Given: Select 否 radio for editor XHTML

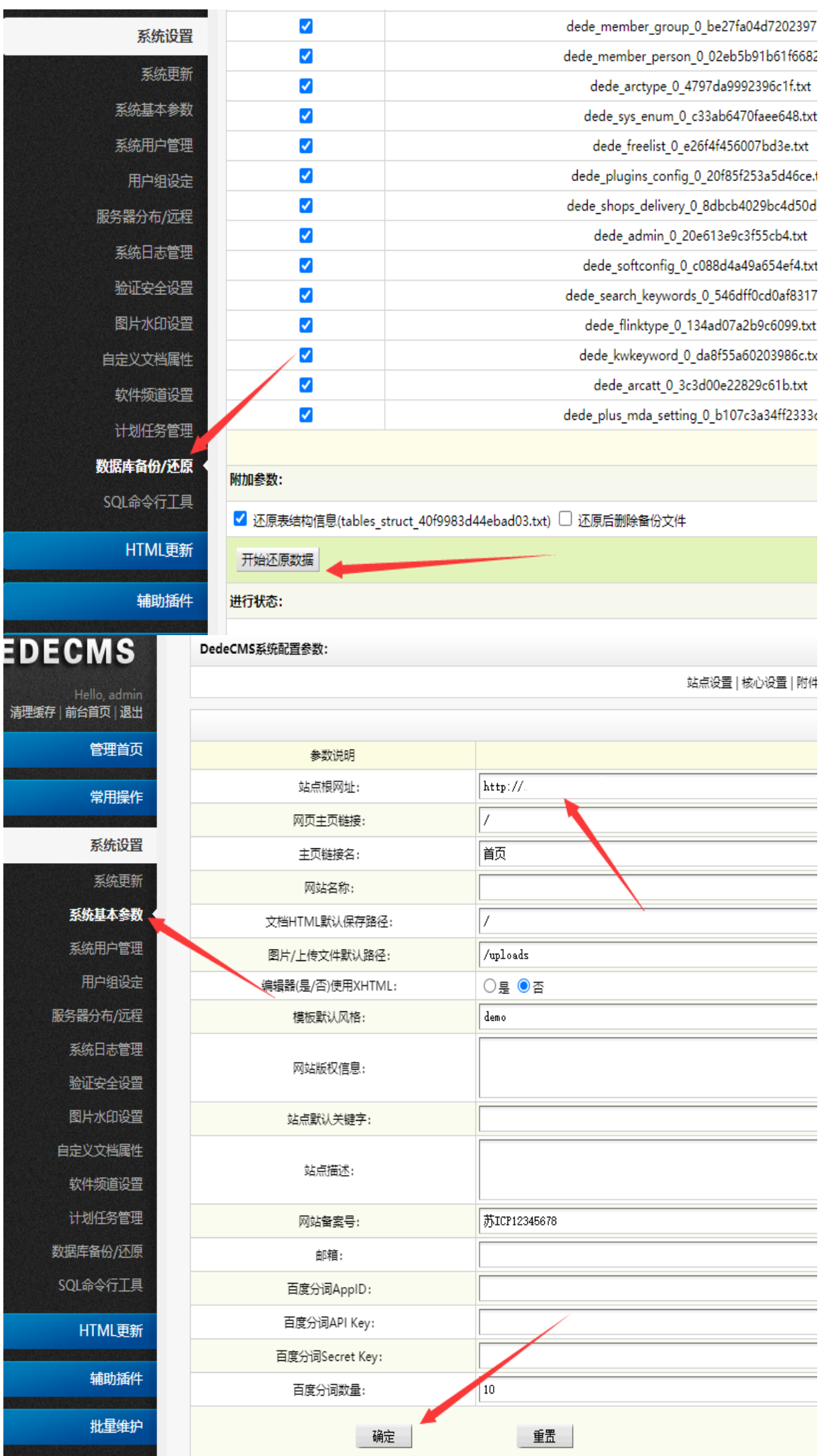Looking at the screenshot, I should [524, 986].
